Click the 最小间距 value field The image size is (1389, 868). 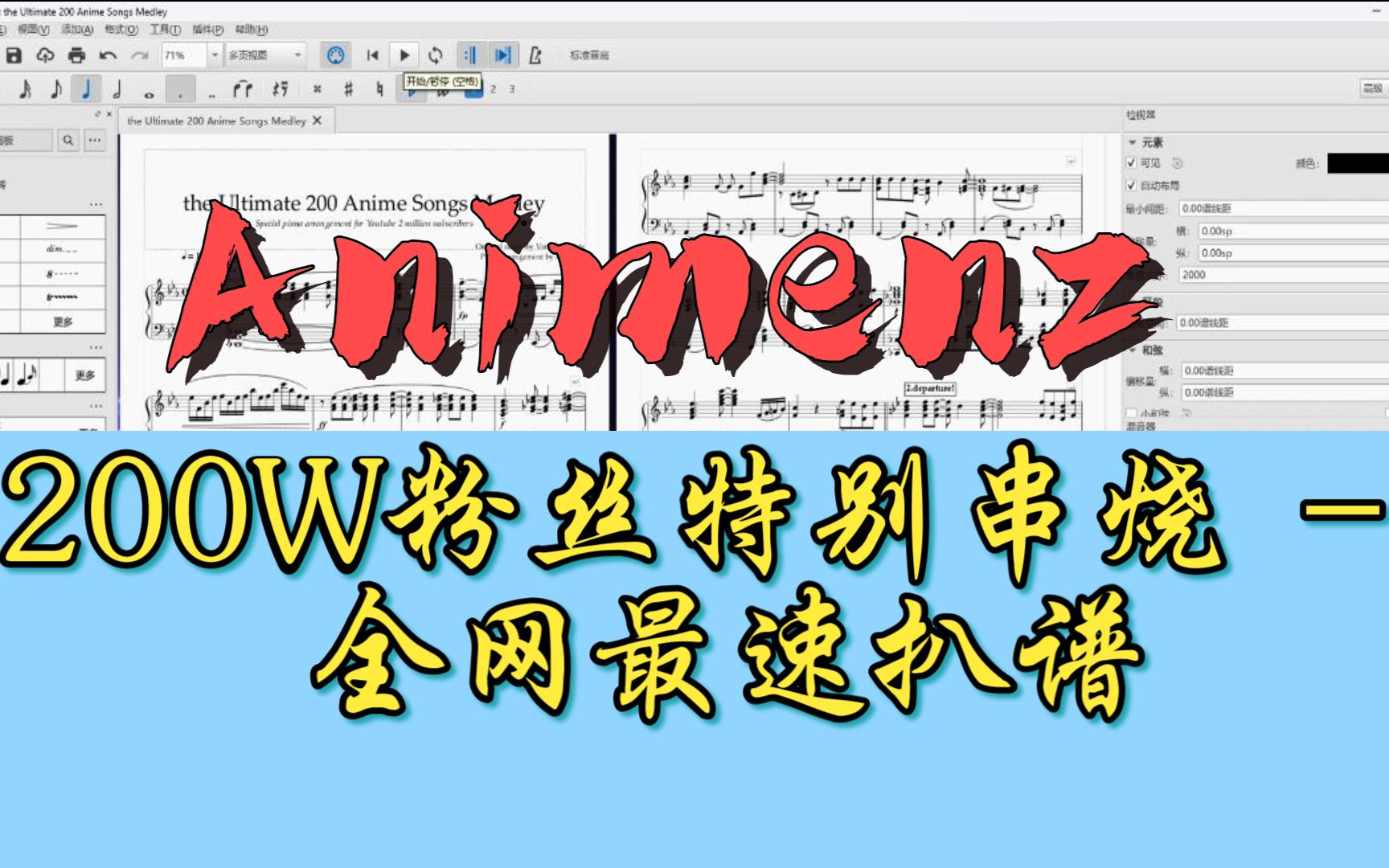[x=1284, y=208]
